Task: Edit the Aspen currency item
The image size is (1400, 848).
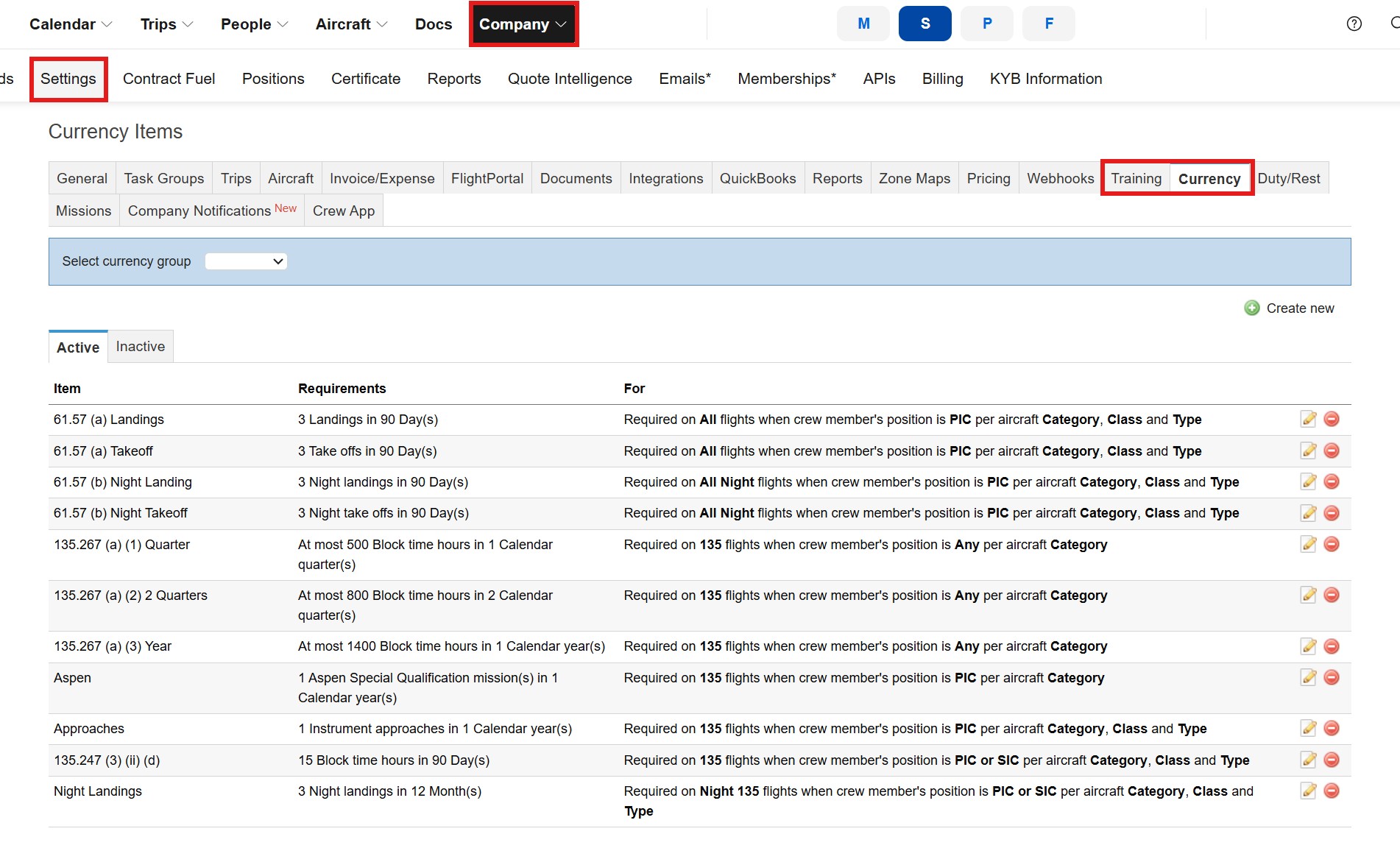Action: [x=1308, y=677]
